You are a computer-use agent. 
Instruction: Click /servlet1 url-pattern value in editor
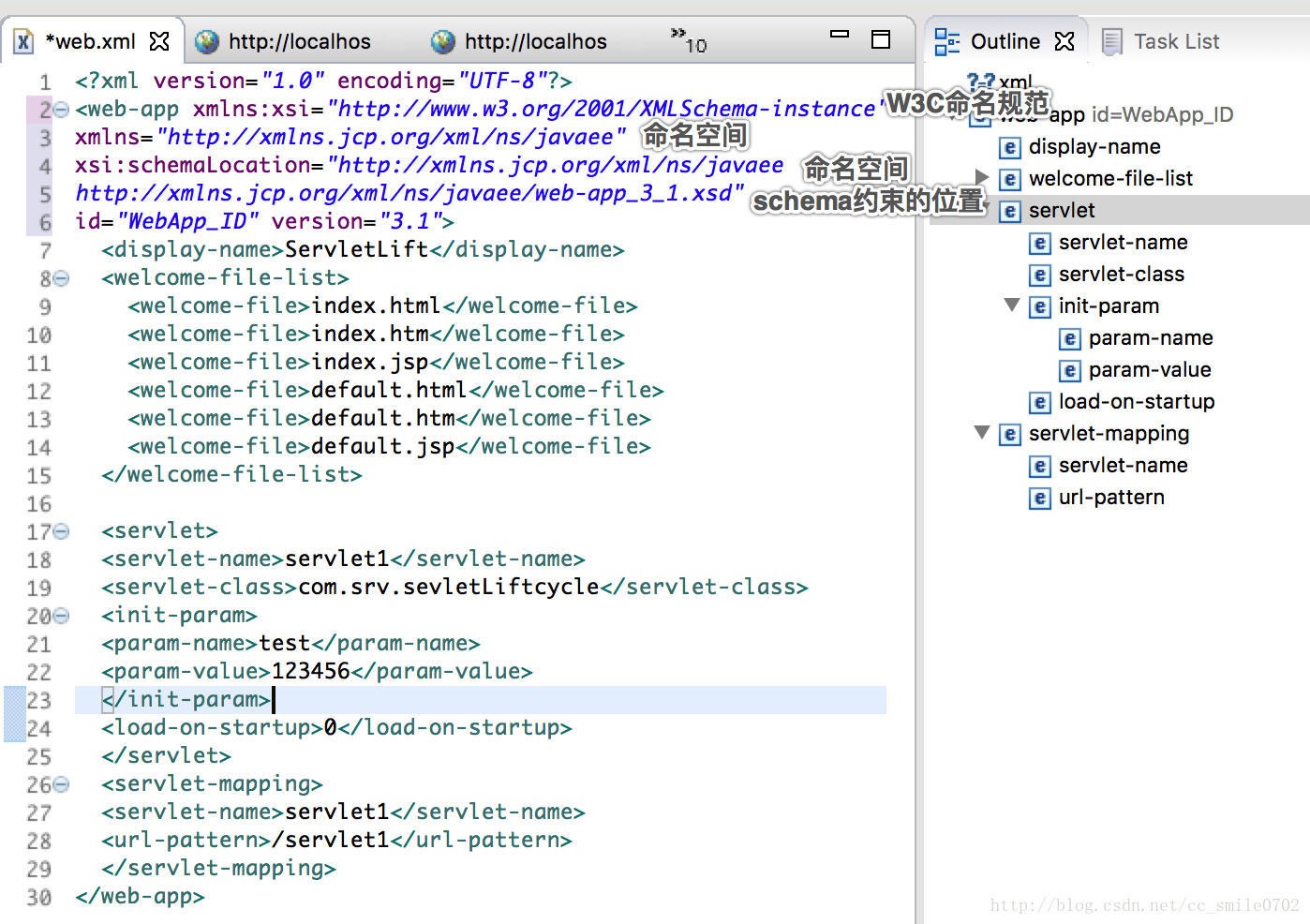coord(330,840)
